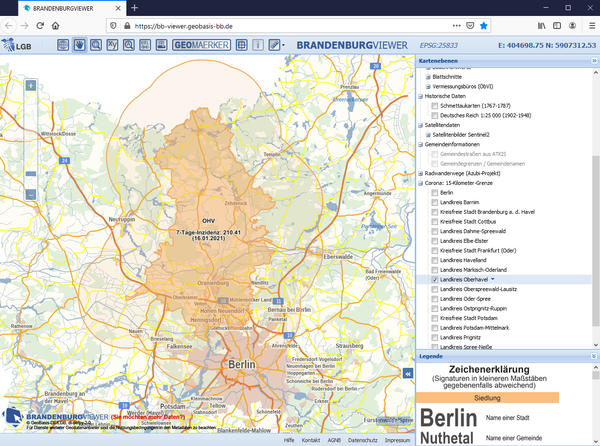Open the browser library icon
Screen dimensions: 600x446
pos(541,26)
